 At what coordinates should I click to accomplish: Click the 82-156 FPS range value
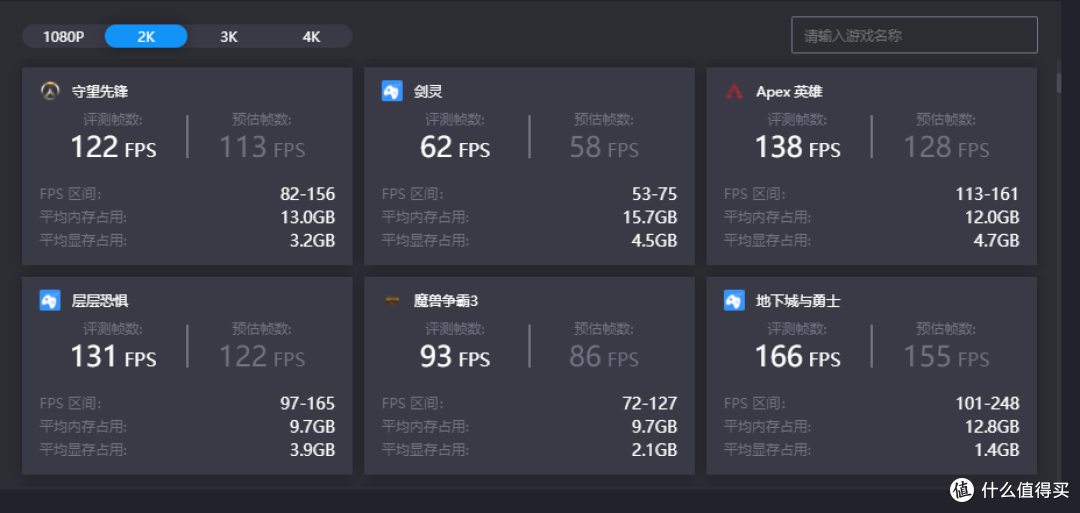[307, 194]
